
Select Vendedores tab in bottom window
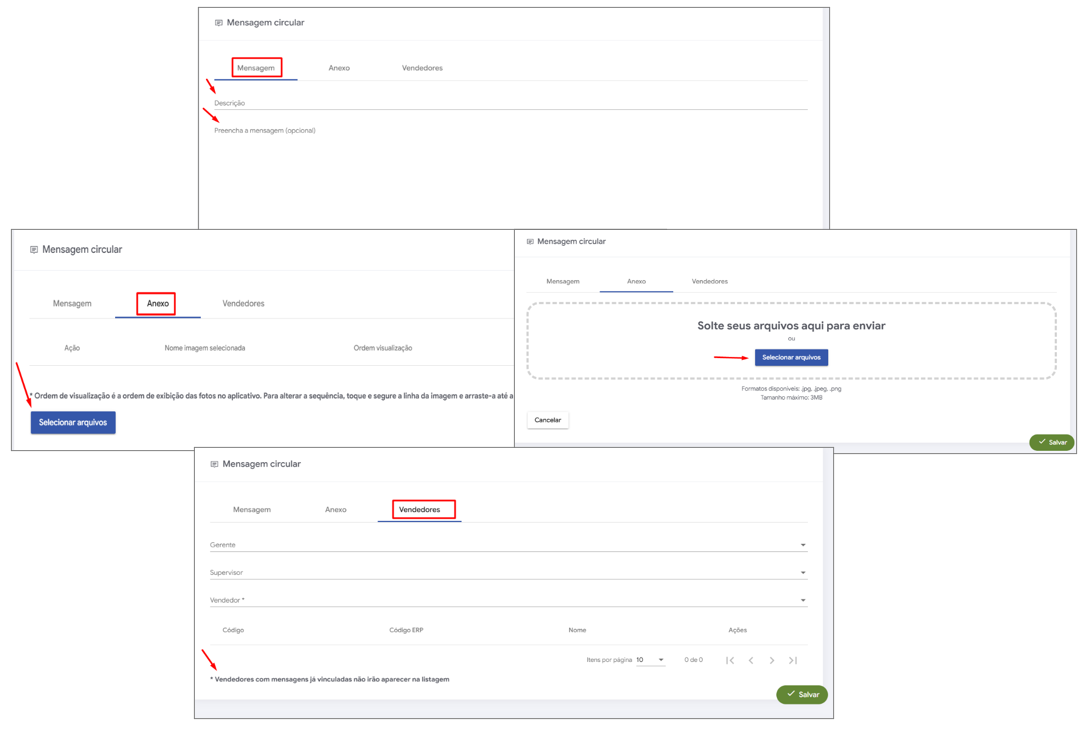pyautogui.click(x=420, y=510)
